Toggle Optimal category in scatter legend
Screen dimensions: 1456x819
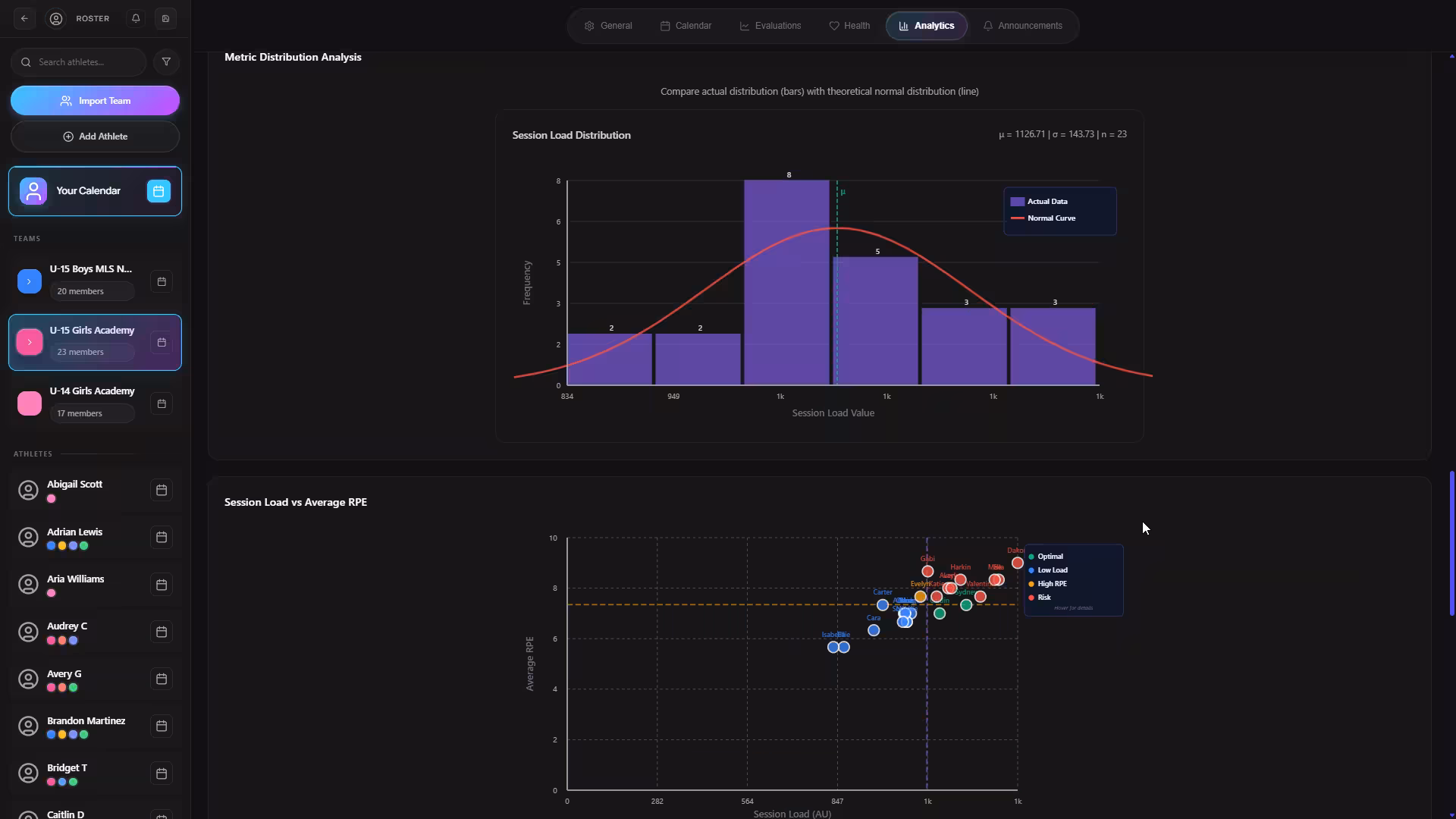[1046, 557]
